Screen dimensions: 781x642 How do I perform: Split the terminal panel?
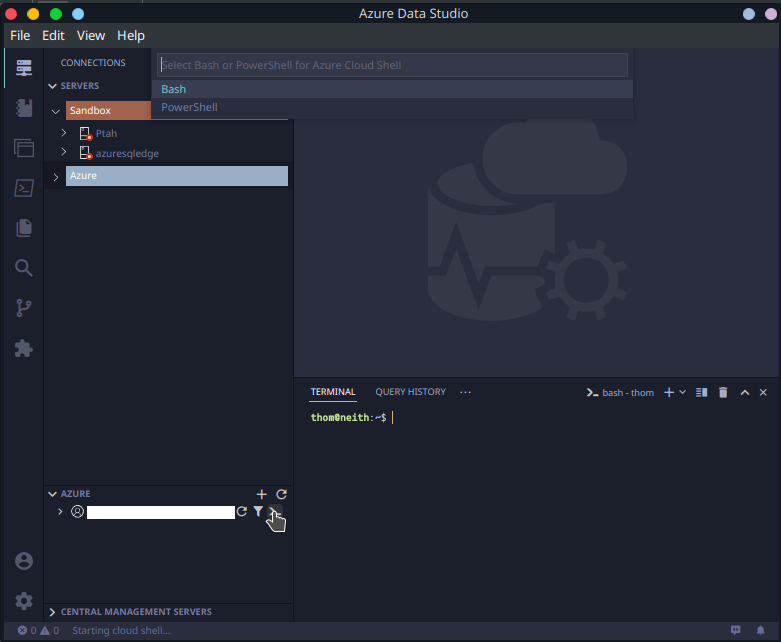point(701,392)
